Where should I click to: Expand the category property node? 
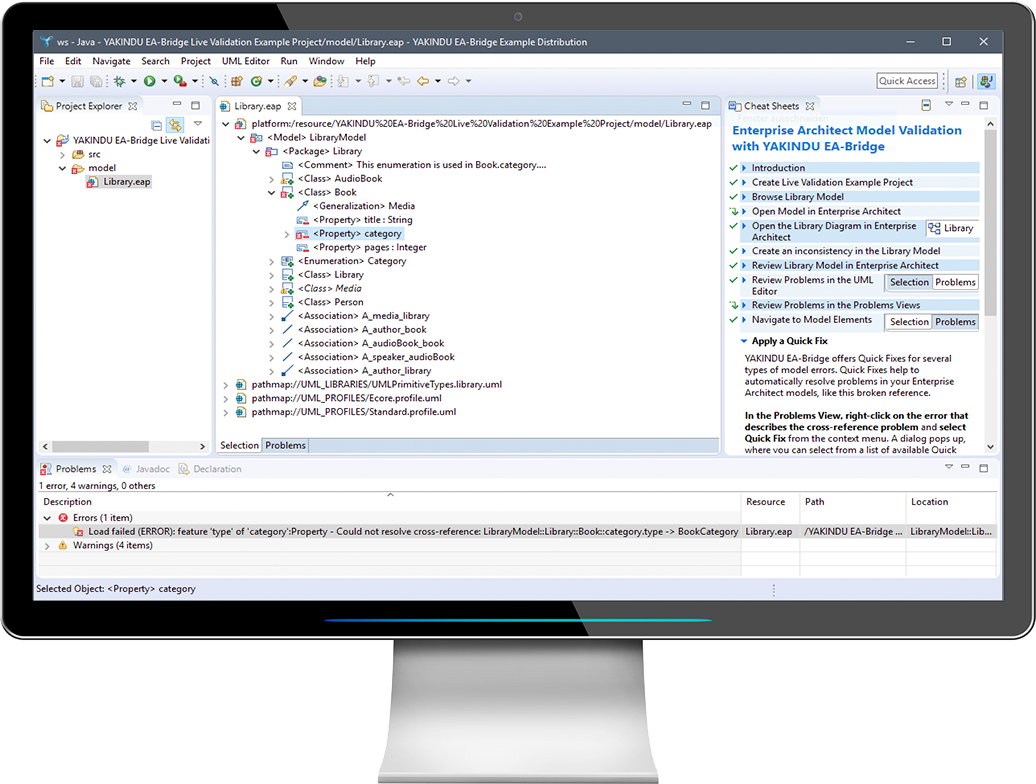(x=287, y=234)
